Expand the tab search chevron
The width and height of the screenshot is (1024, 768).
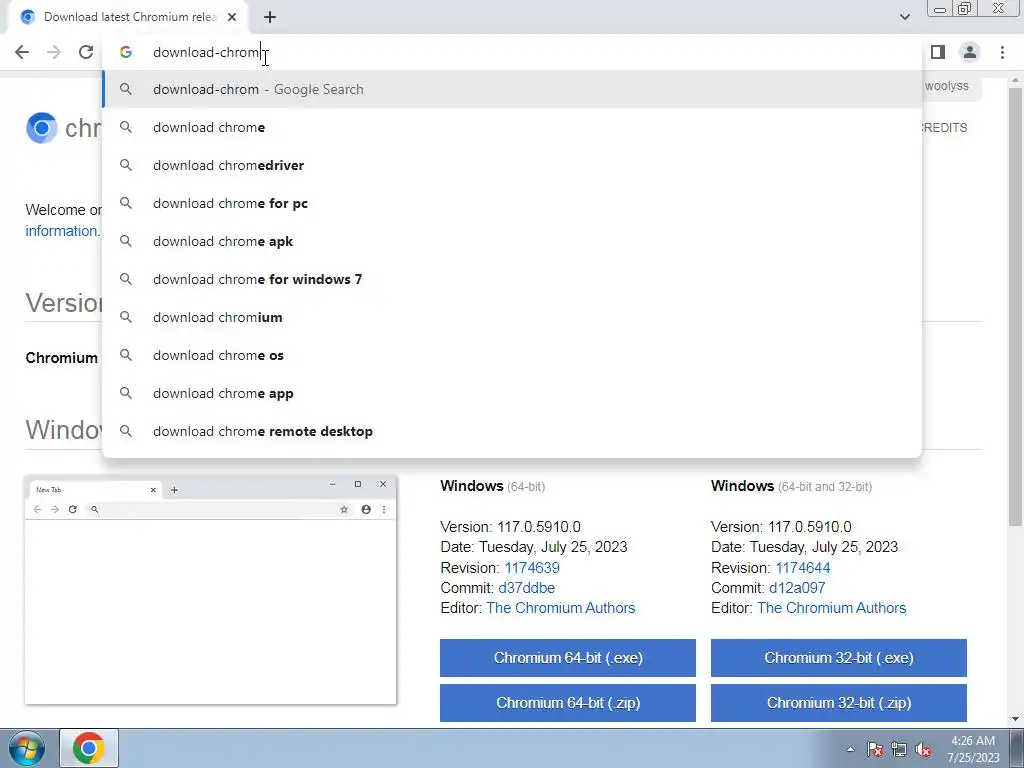(904, 17)
